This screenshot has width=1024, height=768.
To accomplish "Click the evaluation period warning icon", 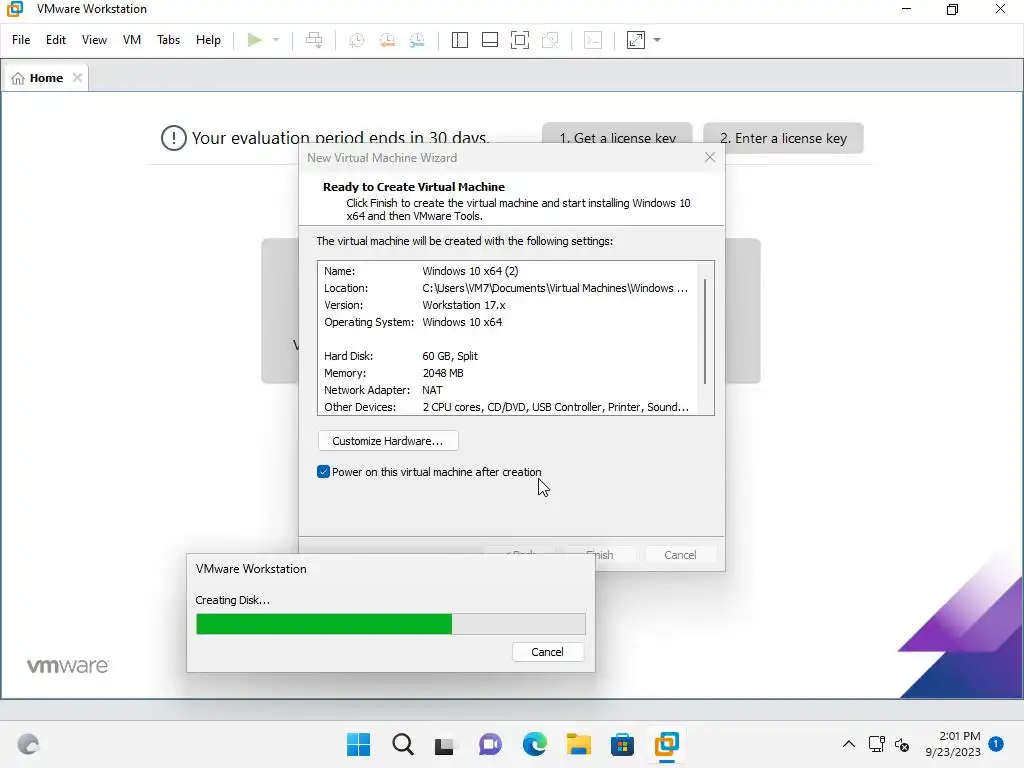I will (x=174, y=138).
